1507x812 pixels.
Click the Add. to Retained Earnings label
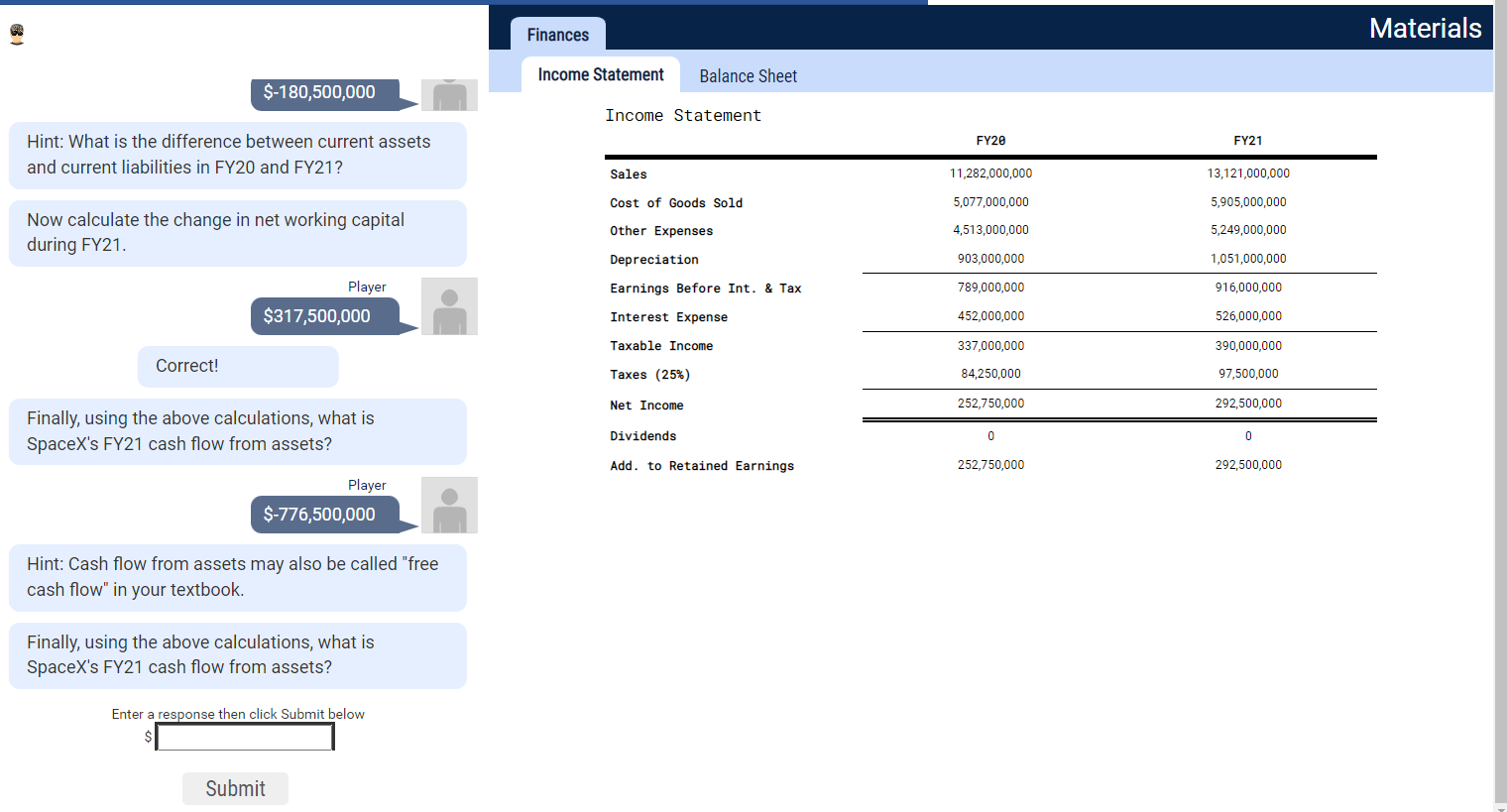pos(702,466)
